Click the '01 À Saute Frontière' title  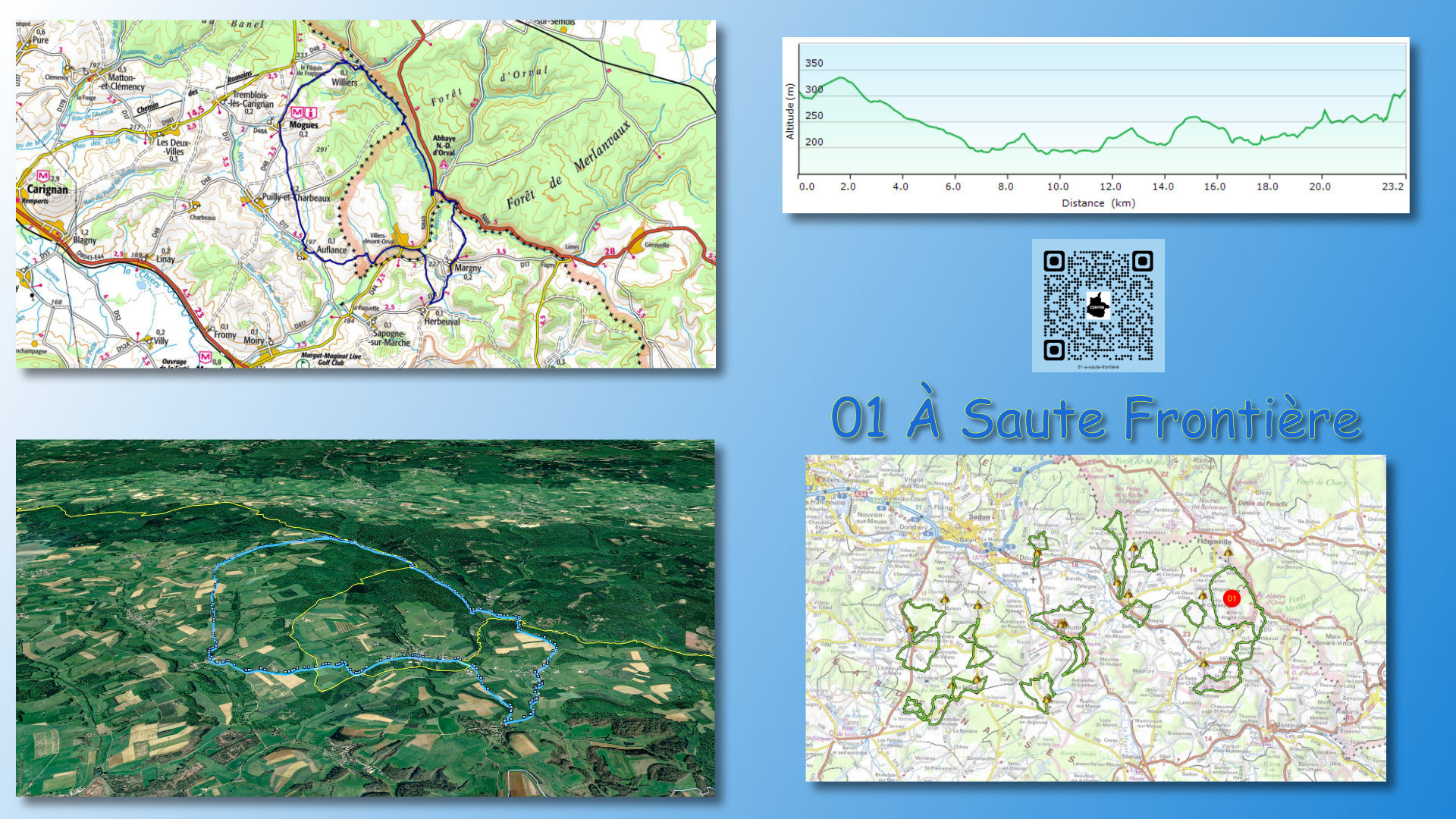(1096, 418)
